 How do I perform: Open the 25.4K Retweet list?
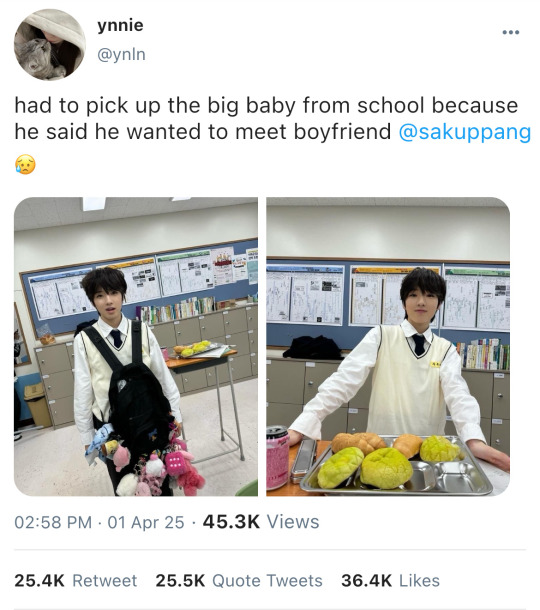(x=75, y=580)
